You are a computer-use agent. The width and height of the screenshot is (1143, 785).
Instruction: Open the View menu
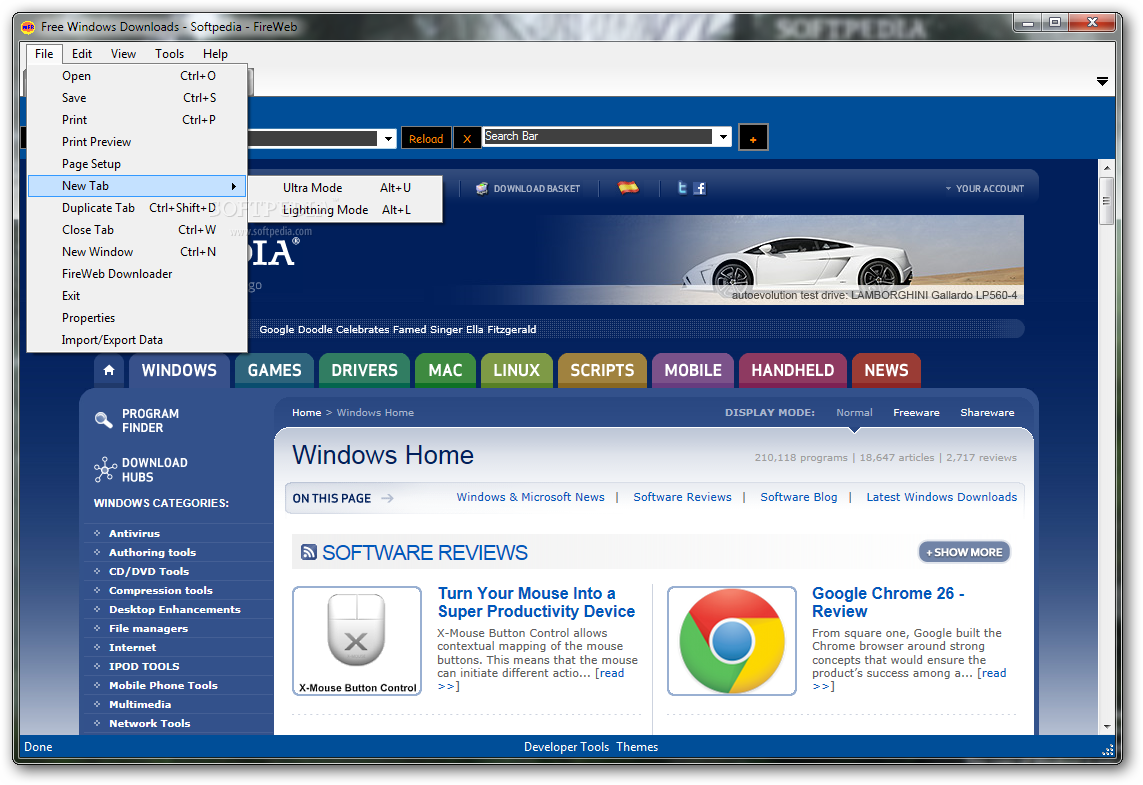click(123, 53)
